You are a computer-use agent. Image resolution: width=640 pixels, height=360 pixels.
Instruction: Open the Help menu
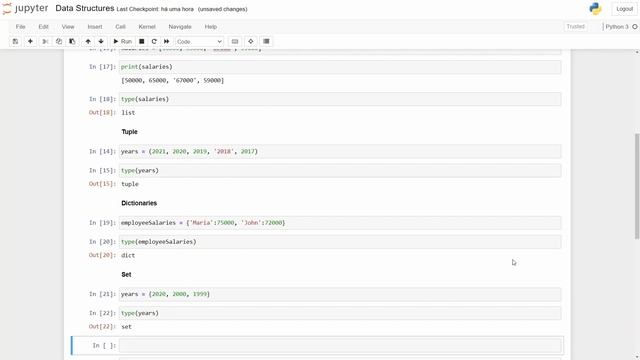click(211, 27)
